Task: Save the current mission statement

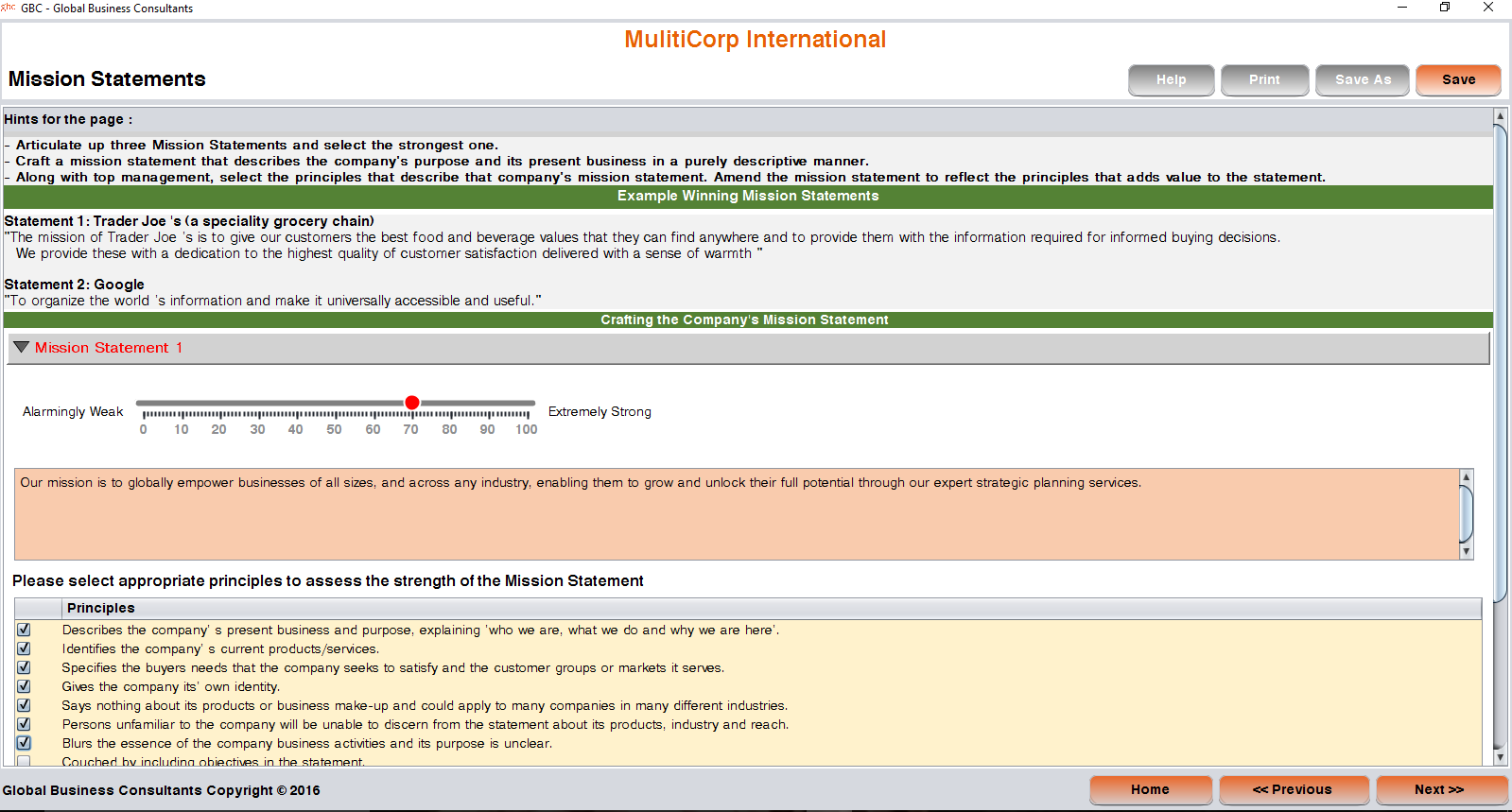Action: click(1458, 80)
